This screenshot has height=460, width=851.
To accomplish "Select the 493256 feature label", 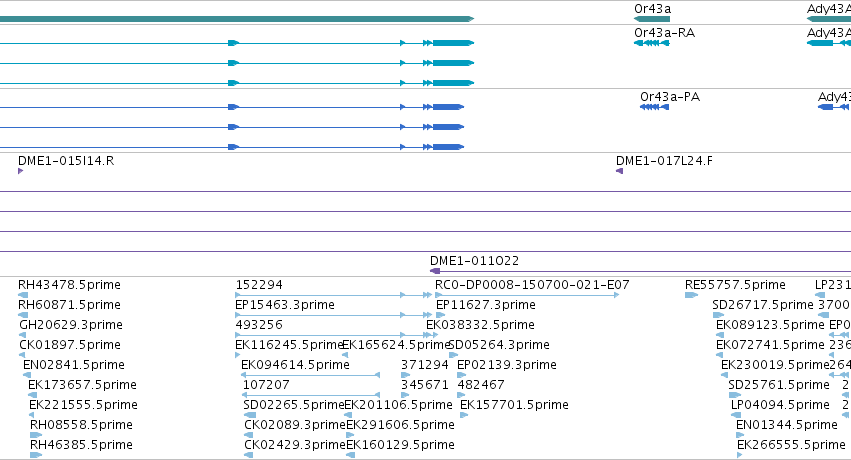I will (259, 325).
